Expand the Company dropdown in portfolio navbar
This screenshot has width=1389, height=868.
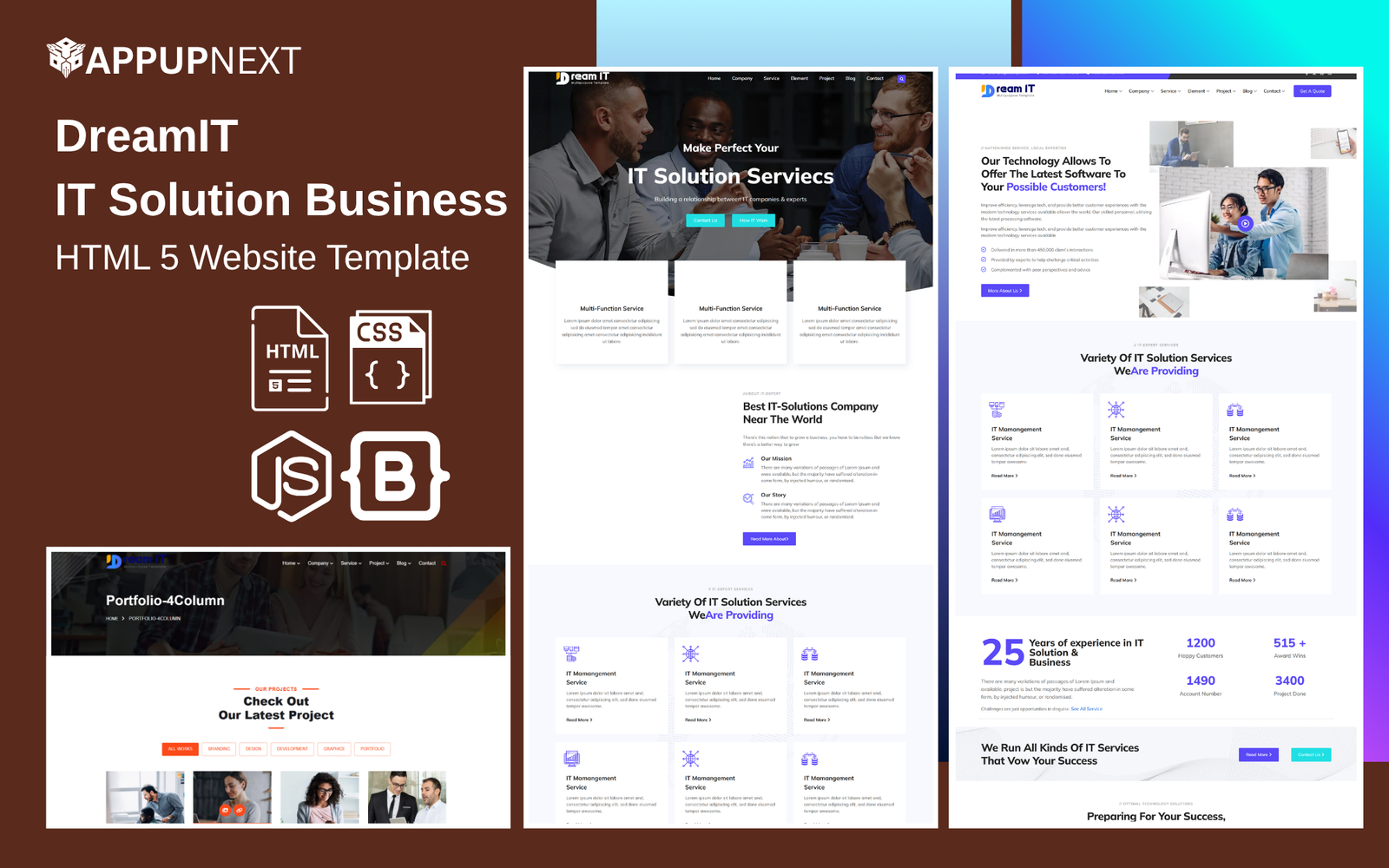[x=319, y=563]
